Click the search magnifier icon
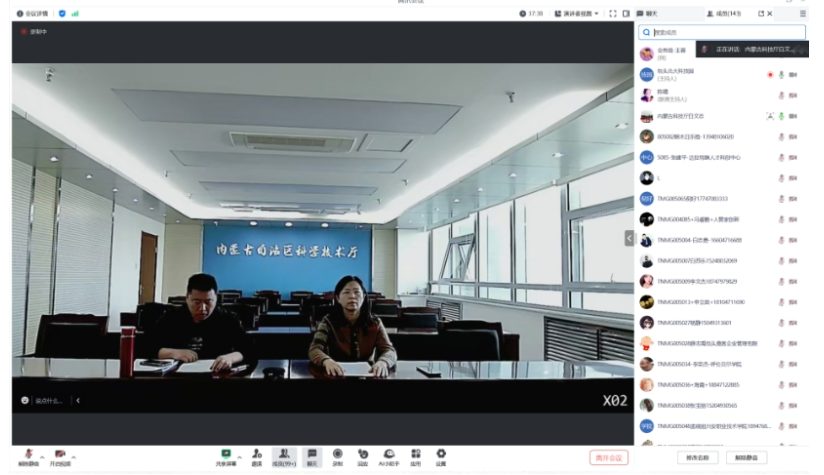The height and width of the screenshot is (475, 824). pos(646,33)
